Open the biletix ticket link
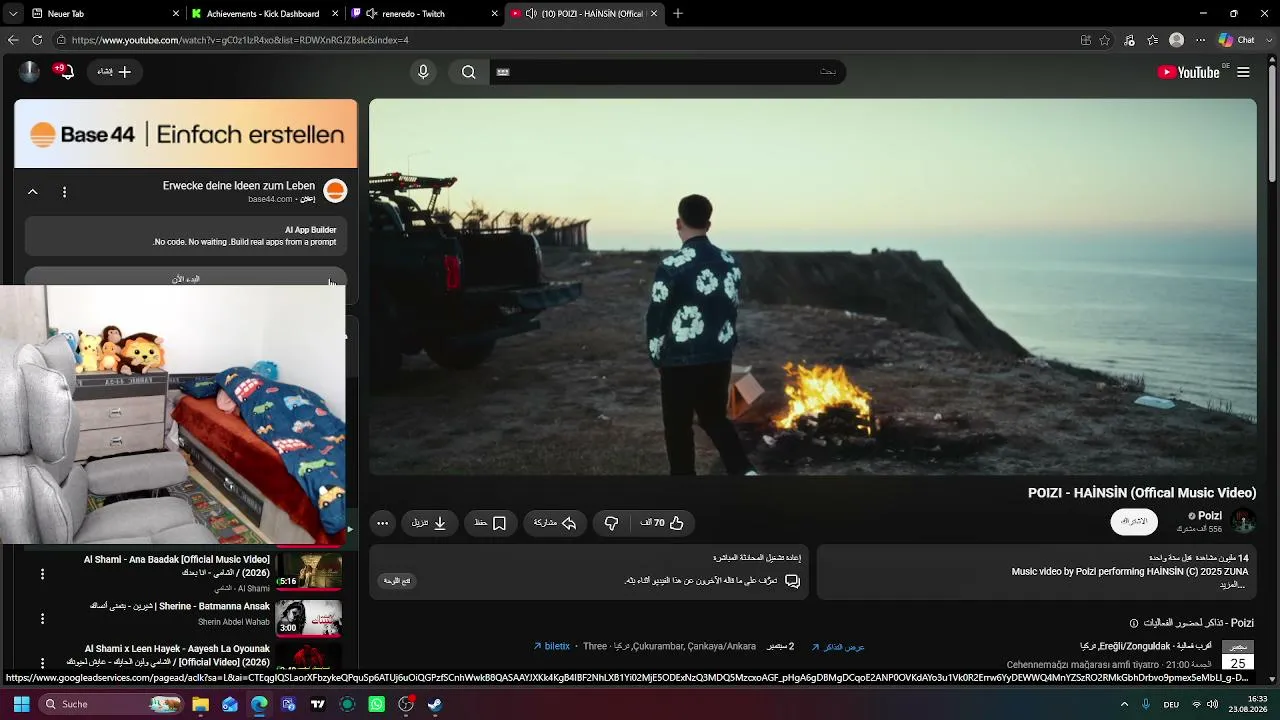1280x720 pixels. pyautogui.click(x=551, y=647)
